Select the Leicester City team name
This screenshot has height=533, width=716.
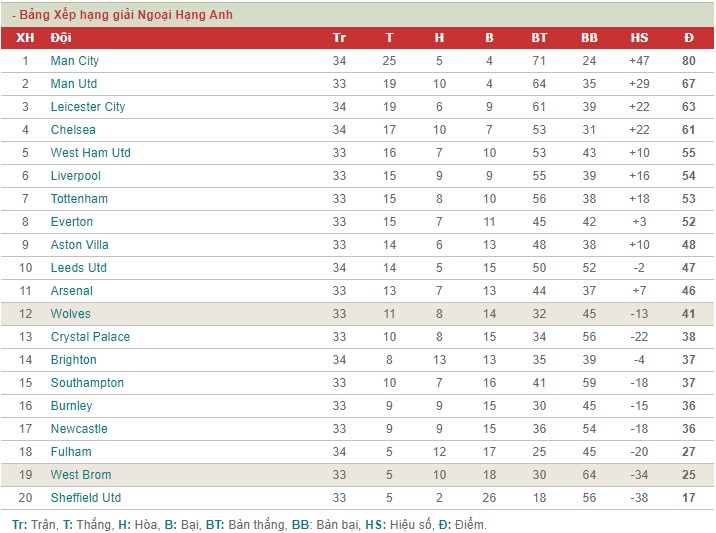pos(88,107)
